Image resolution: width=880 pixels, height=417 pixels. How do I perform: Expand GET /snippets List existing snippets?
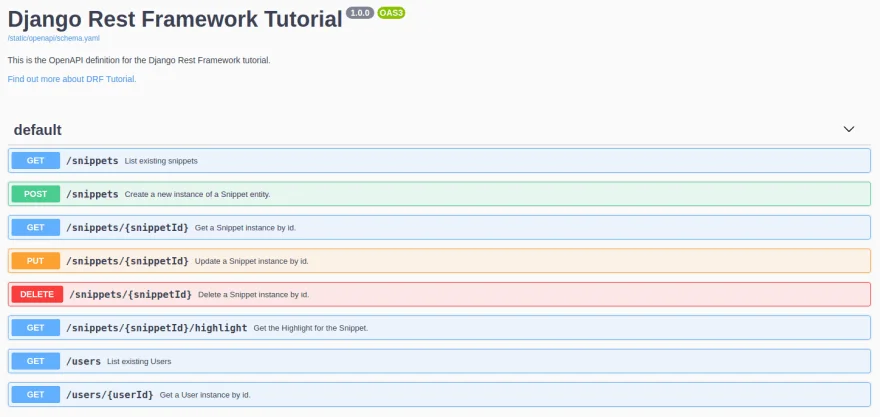pyautogui.click(x=439, y=161)
